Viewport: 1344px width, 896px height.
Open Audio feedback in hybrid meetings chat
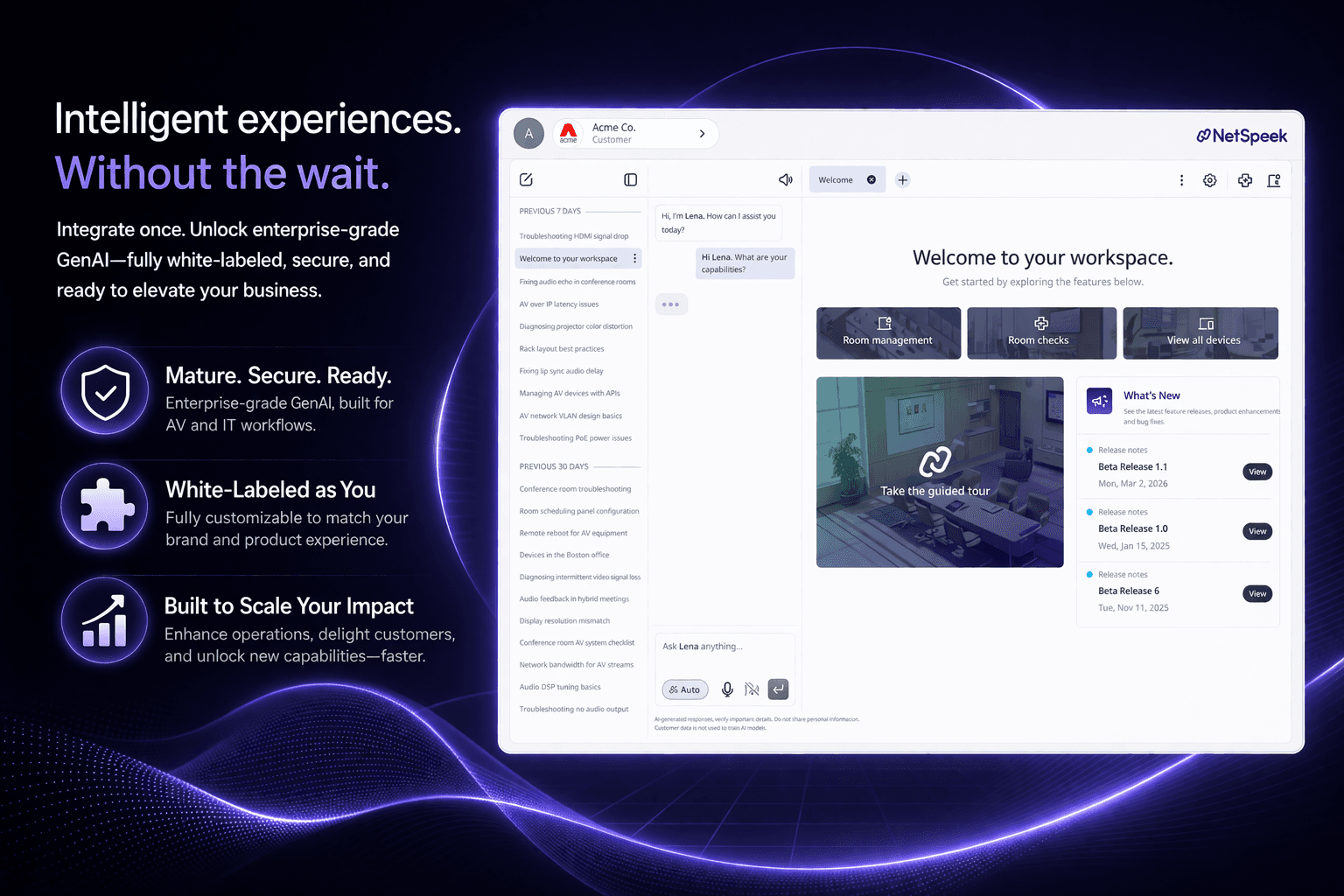[574, 599]
